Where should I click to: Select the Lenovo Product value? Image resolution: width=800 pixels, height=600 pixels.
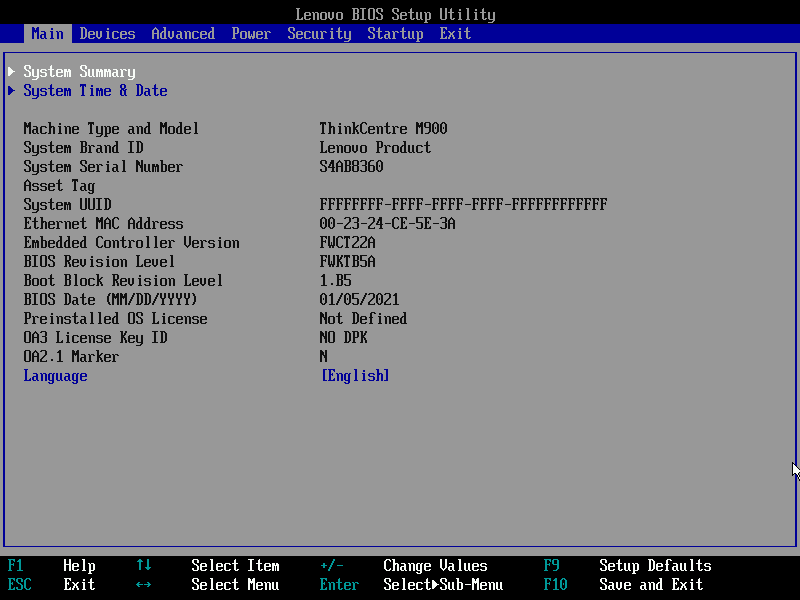coord(375,147)
